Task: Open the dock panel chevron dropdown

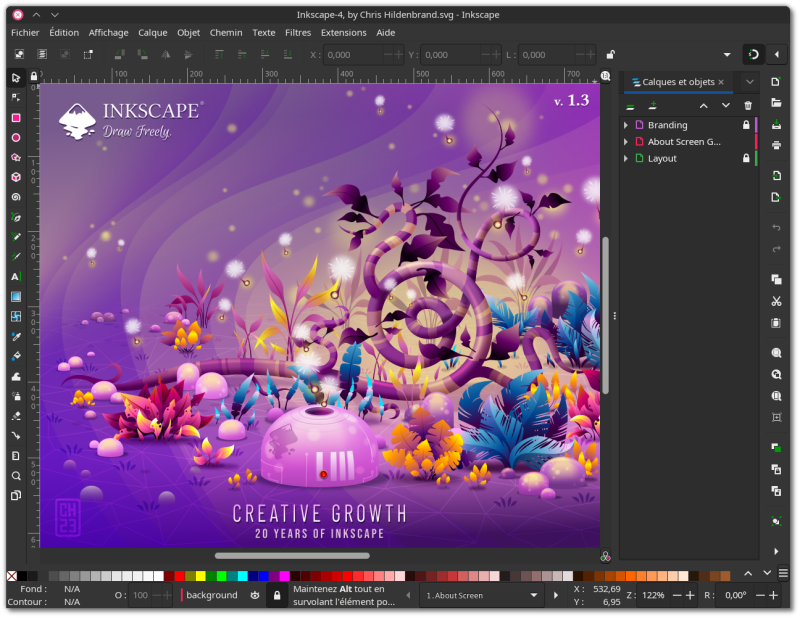Action: (749, 82)
